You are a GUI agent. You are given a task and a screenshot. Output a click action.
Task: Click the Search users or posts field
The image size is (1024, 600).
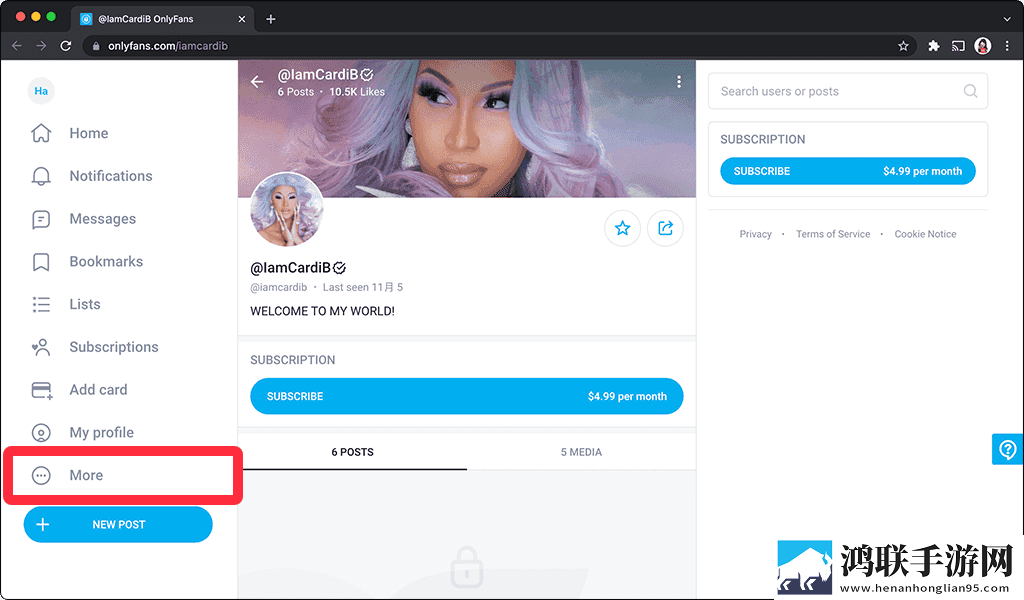(848, 91)
